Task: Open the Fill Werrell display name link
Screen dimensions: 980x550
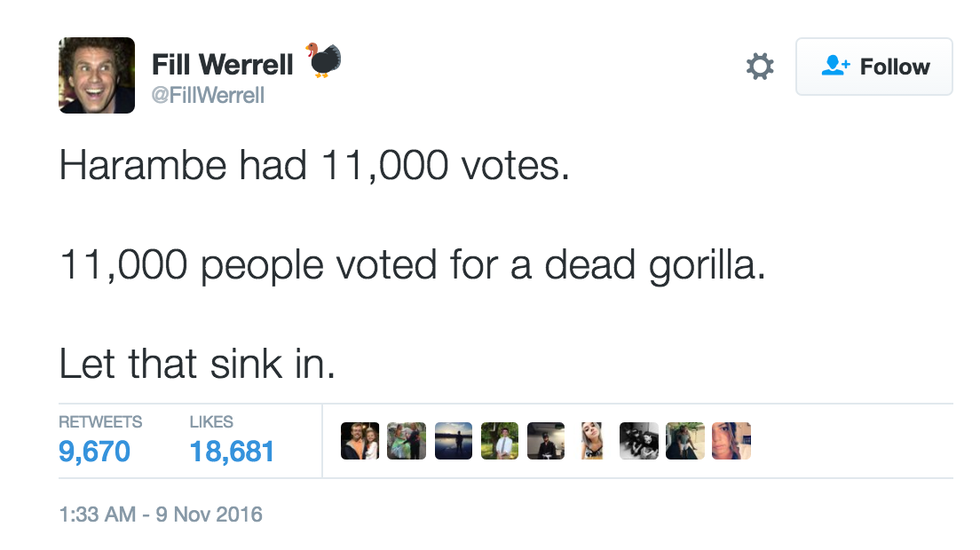Action: pos(222,65)
